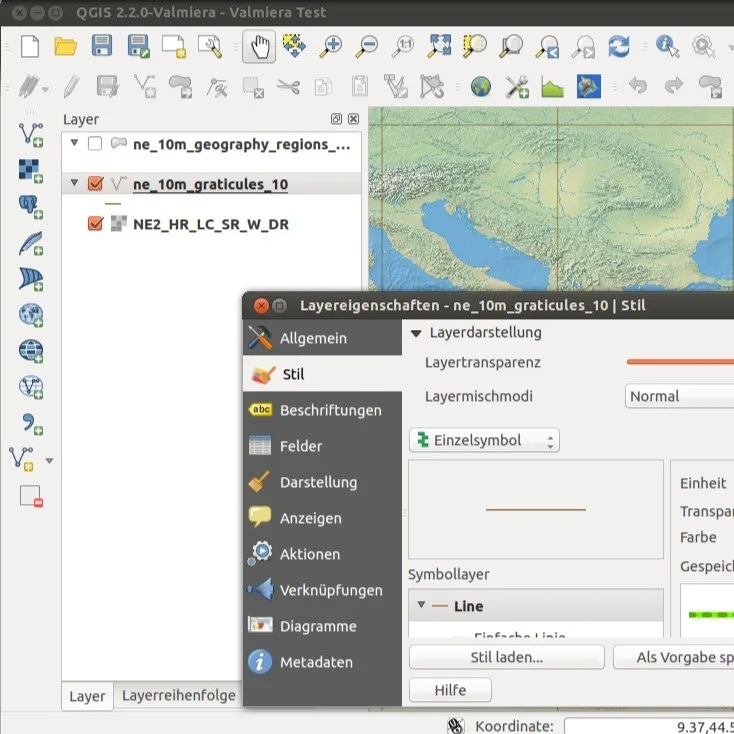Click the Stil laden... button

(x=506, y=657)
